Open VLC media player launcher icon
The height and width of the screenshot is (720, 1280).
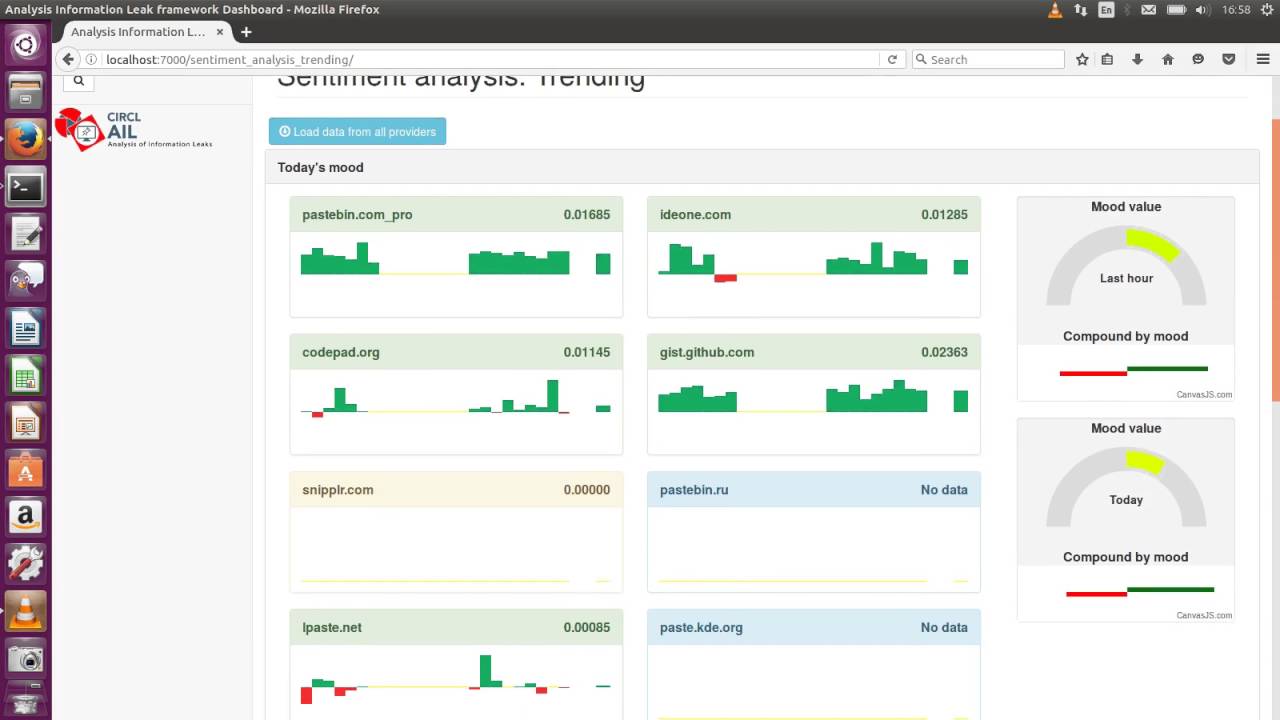click(x=25, y=612)
